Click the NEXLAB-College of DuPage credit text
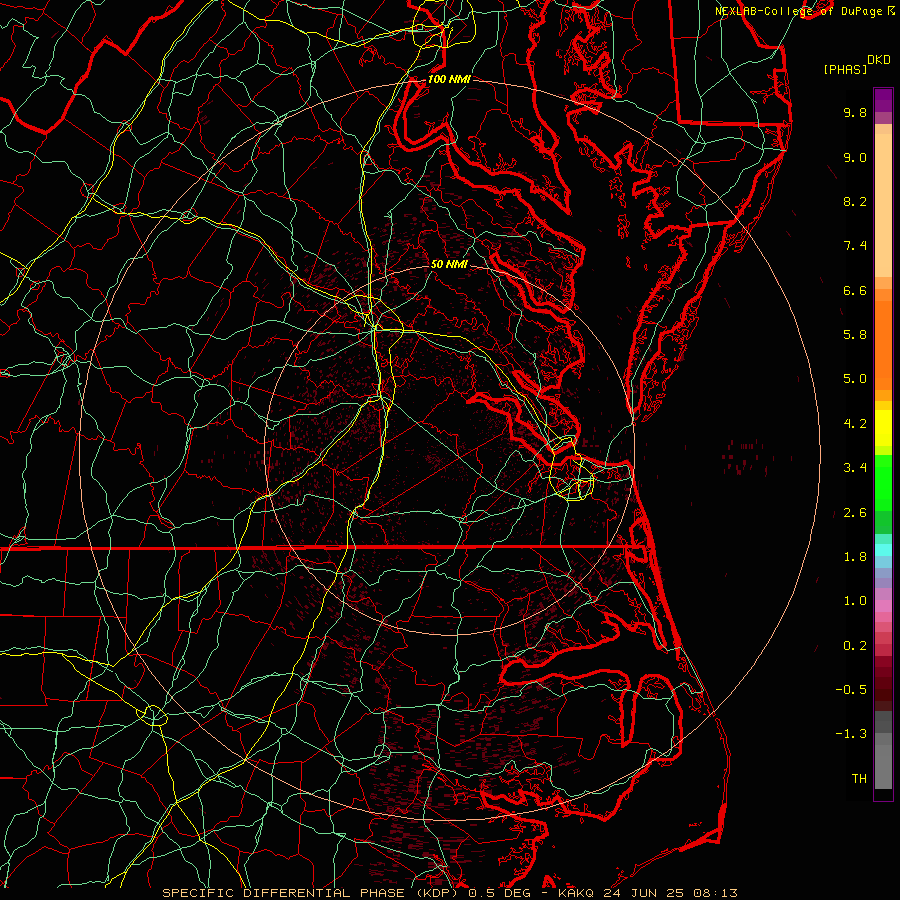This screenshot has height=900, width=900. coord(798,11)
